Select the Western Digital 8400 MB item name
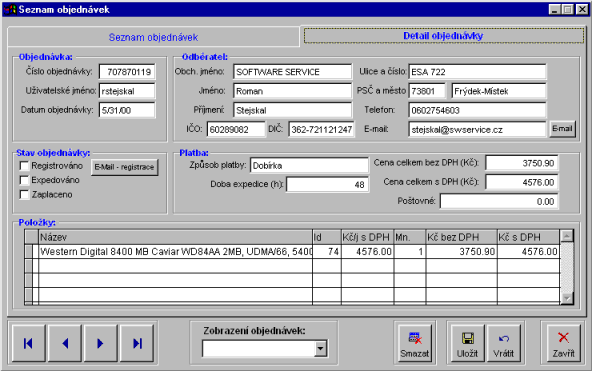This screenshot has width=592, height=371. coord(176,252)
